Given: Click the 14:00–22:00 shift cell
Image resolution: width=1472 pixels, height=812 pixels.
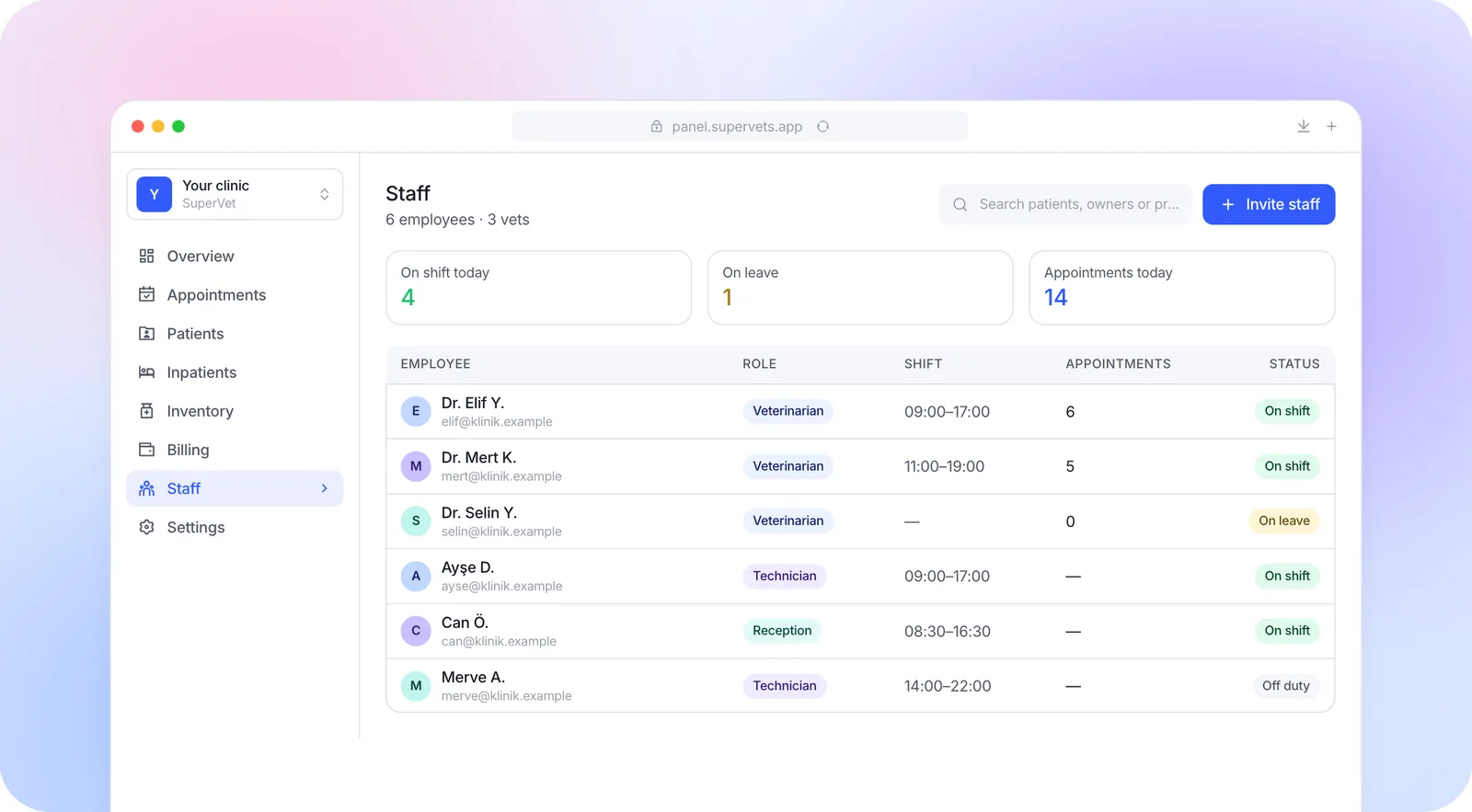Looking at the screenshot, I should tap(948, 686).
